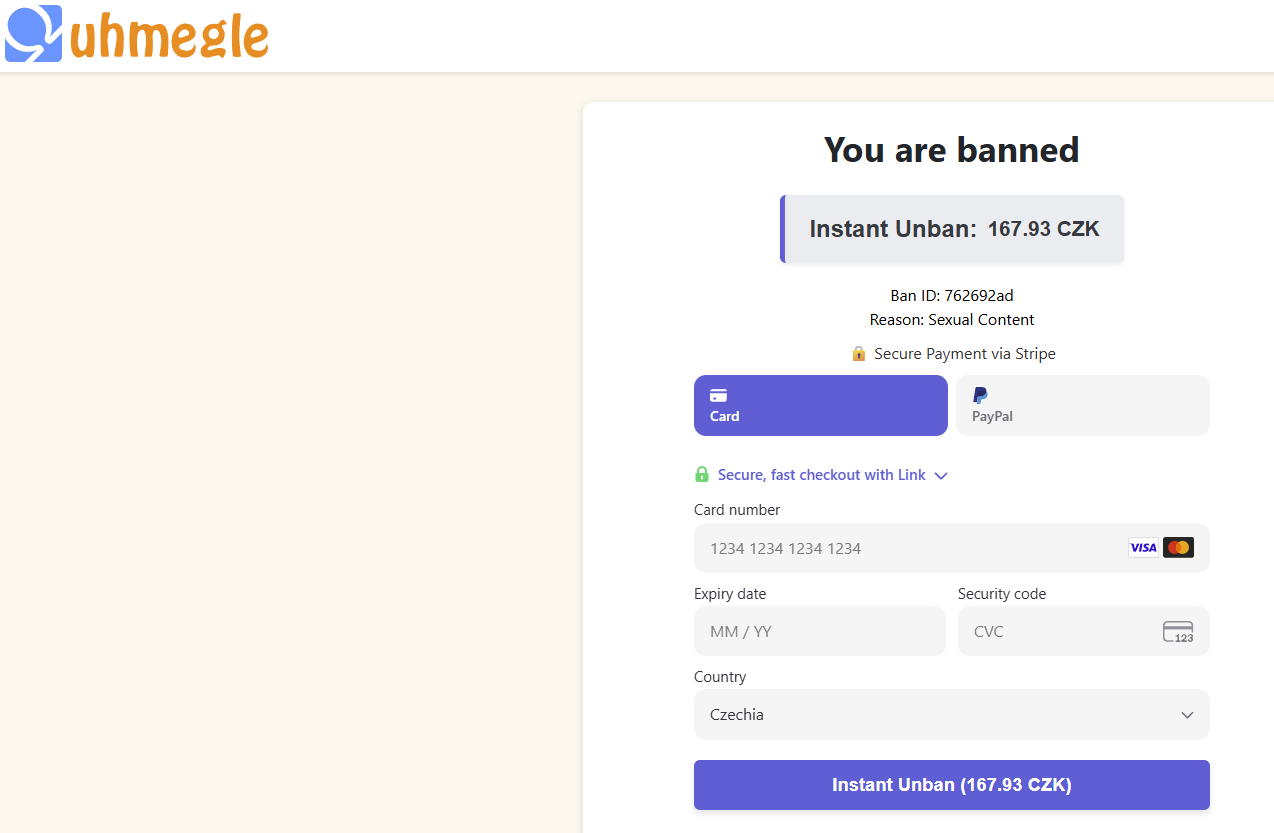
Task: Click the Secure Payment via Stripe text
Action: [964, 353]
